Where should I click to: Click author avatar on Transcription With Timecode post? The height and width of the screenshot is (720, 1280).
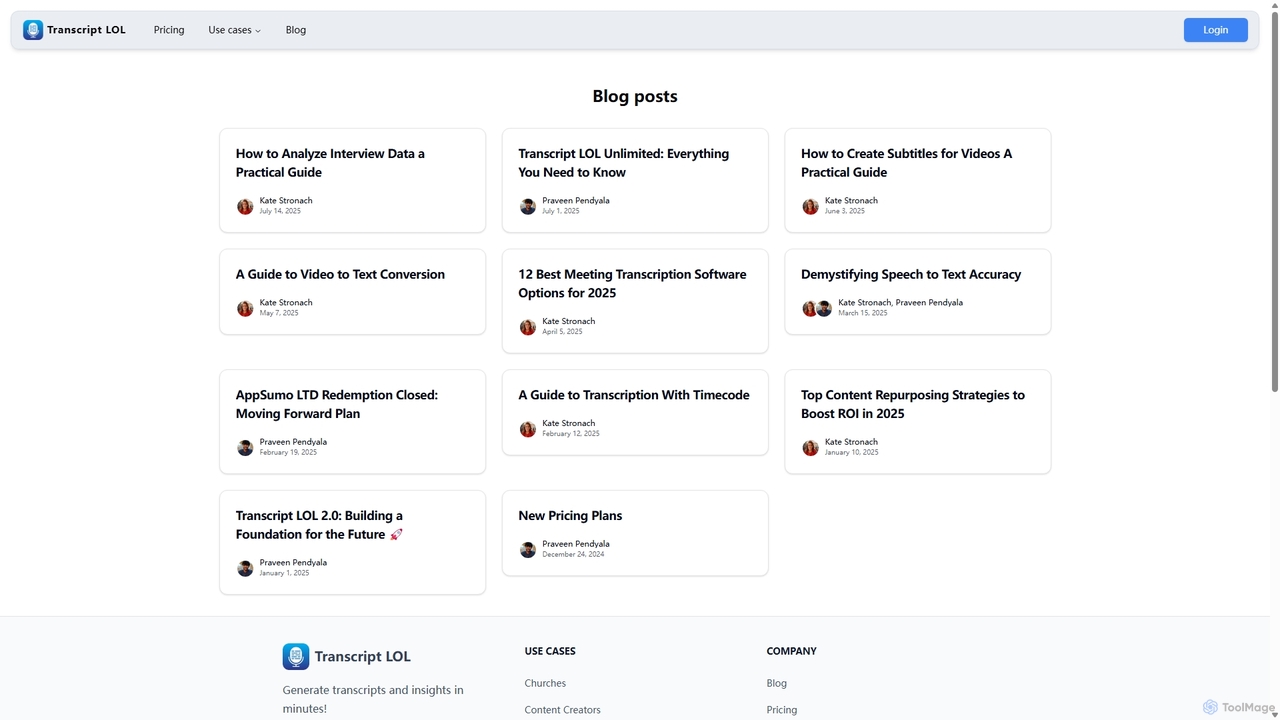(x=528, y=430)
